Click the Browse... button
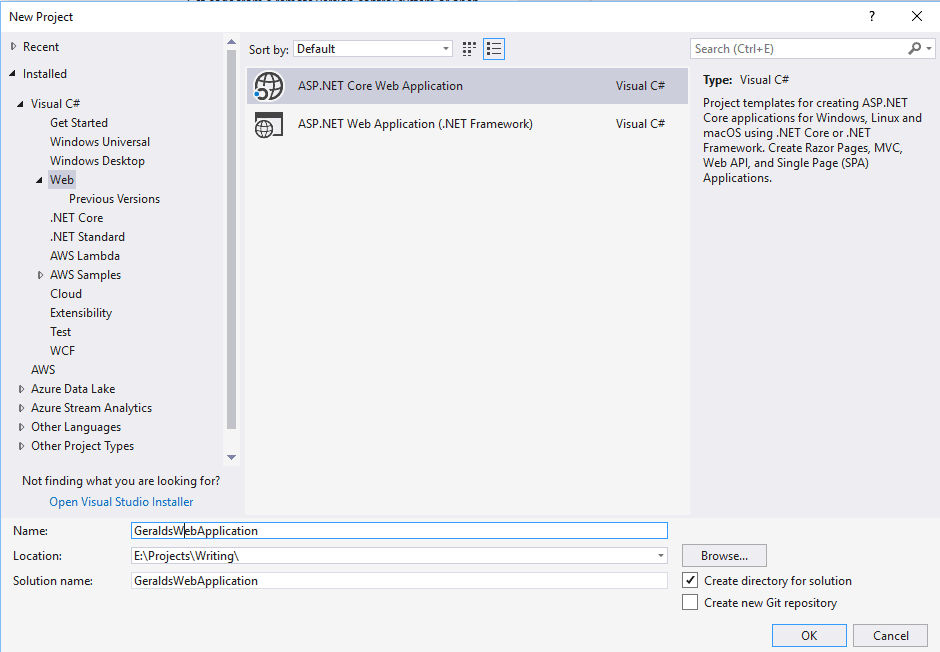 coord(724,556)
